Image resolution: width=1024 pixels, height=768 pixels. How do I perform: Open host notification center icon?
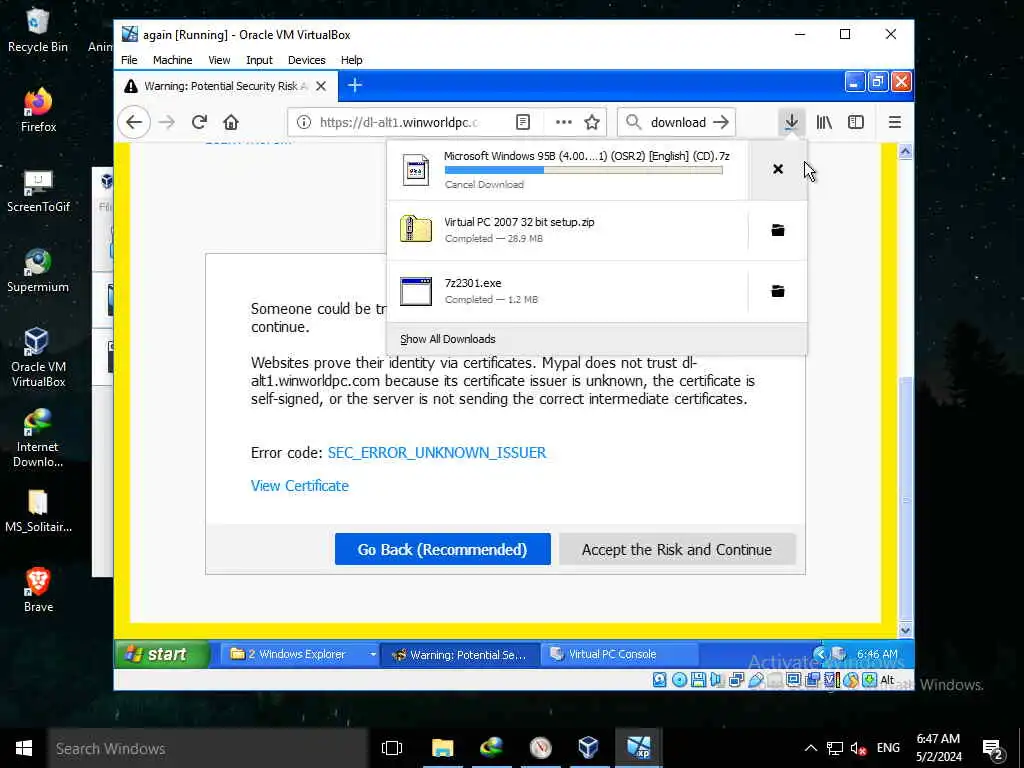(993, 749)
